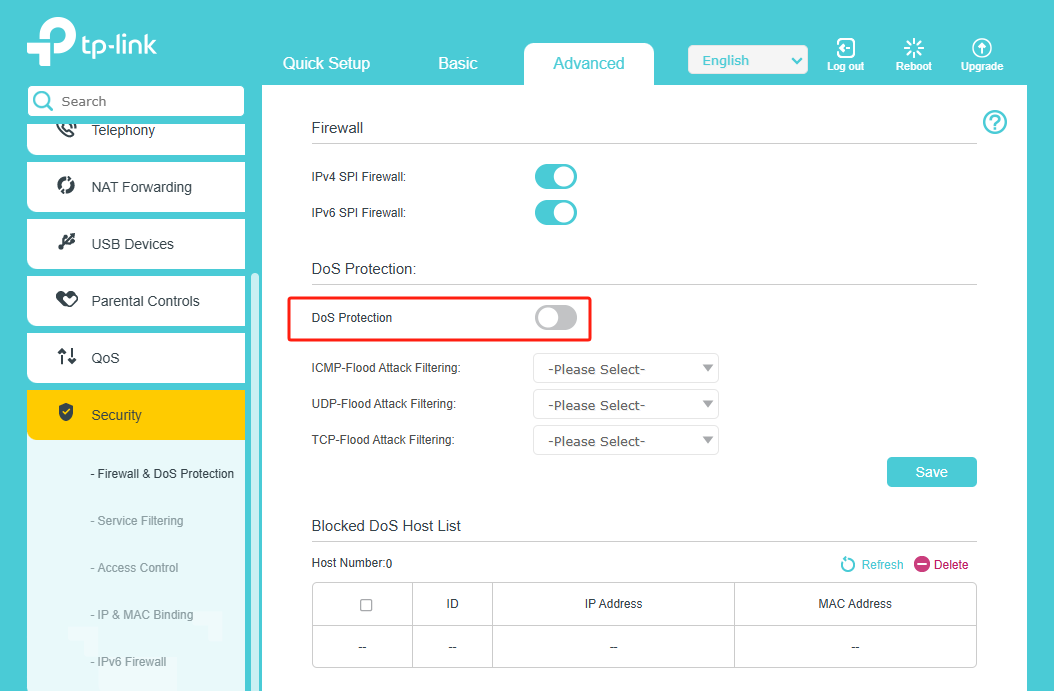Click the Log out icon
1054x691 pixels.
point(845,49)
